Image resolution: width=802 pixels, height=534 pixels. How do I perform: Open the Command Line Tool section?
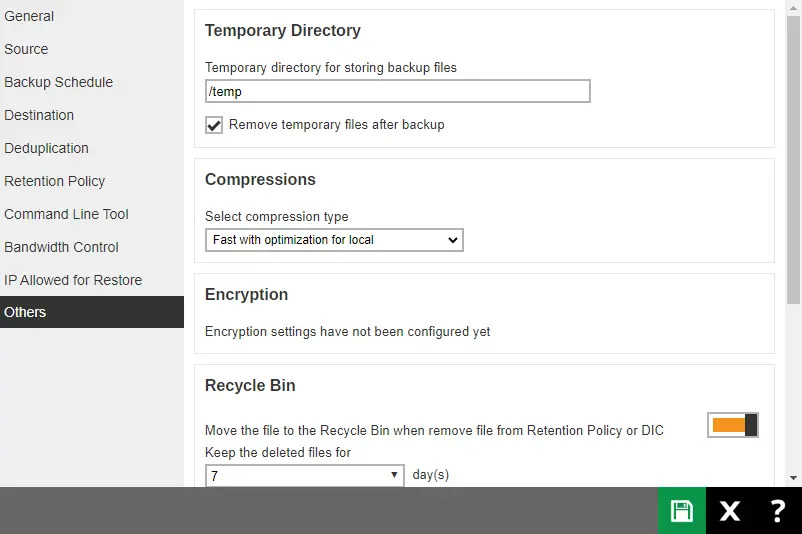click(67, 214)
